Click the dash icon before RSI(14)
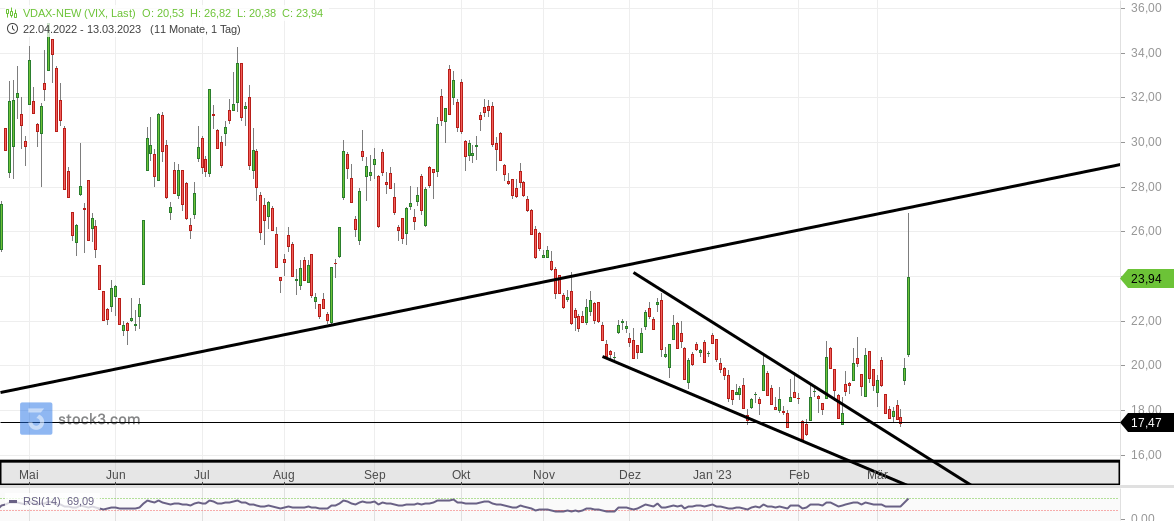Viewport: 1174px width, 521px height. coord(13,502)
